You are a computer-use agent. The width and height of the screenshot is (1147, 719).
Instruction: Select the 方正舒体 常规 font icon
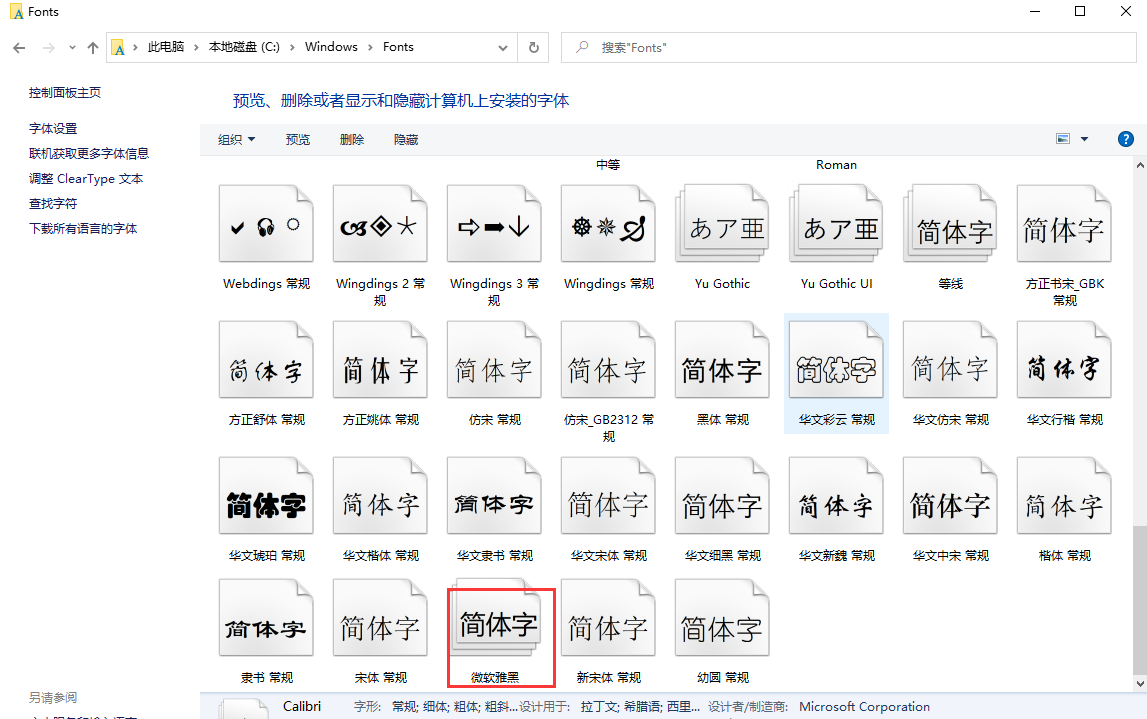(266, 360)
